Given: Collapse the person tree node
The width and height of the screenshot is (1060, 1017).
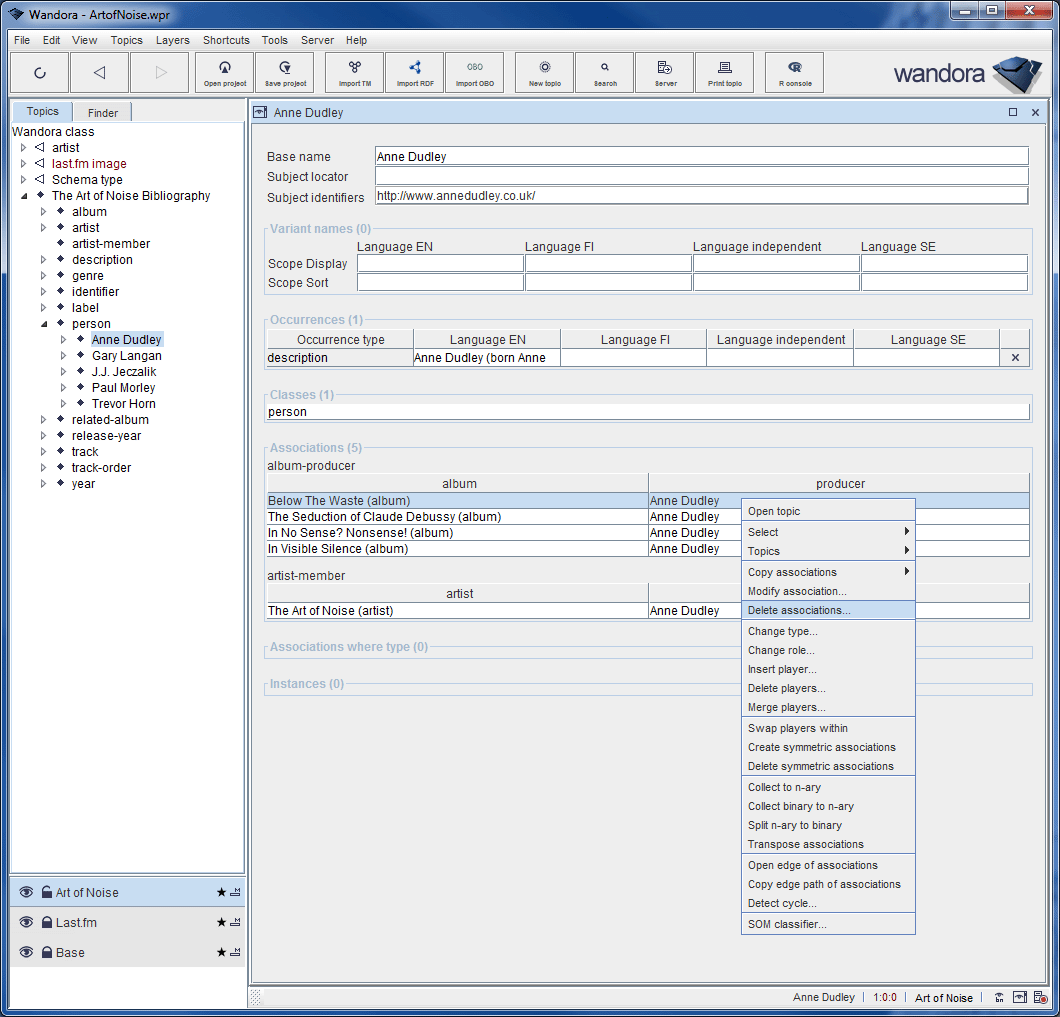Looking at the screenshot, I should pos(43,324).
